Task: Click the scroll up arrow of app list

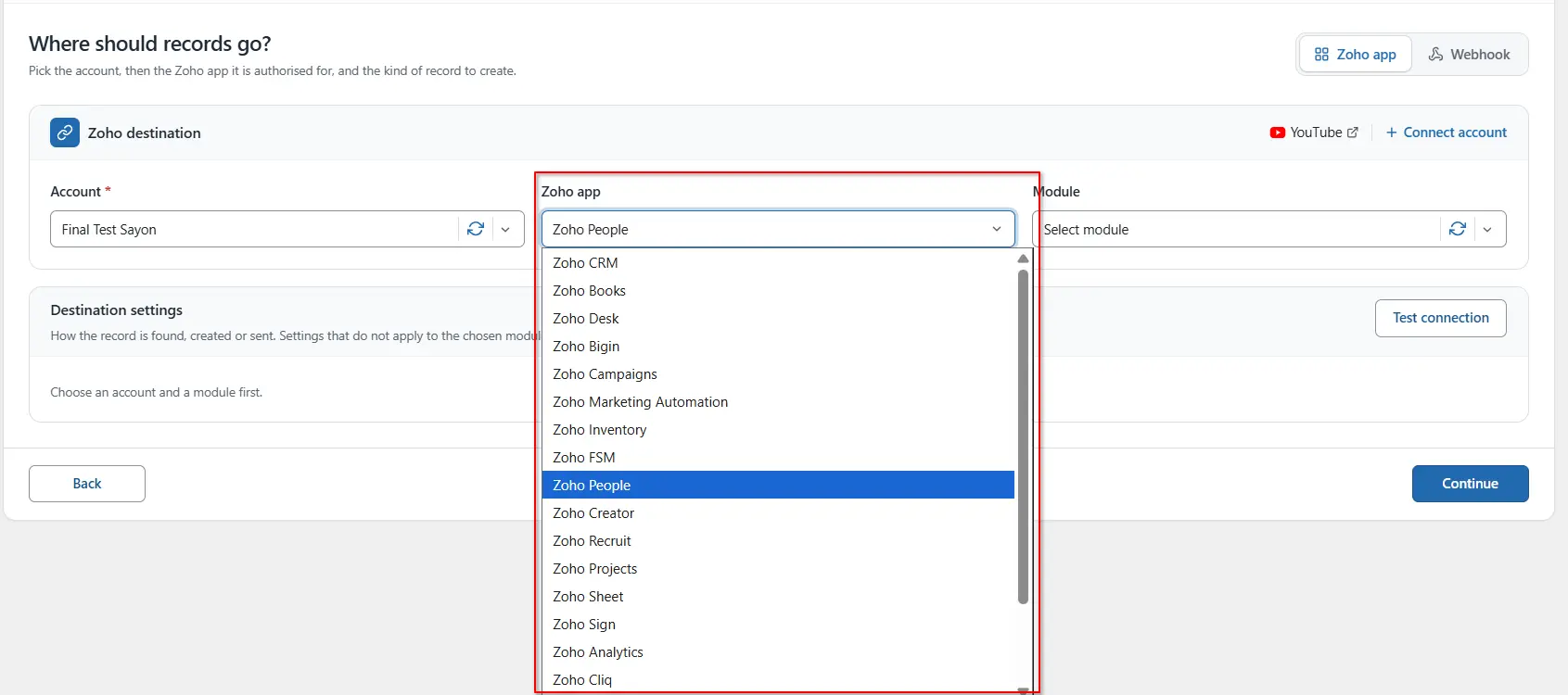Action: 1023,259
